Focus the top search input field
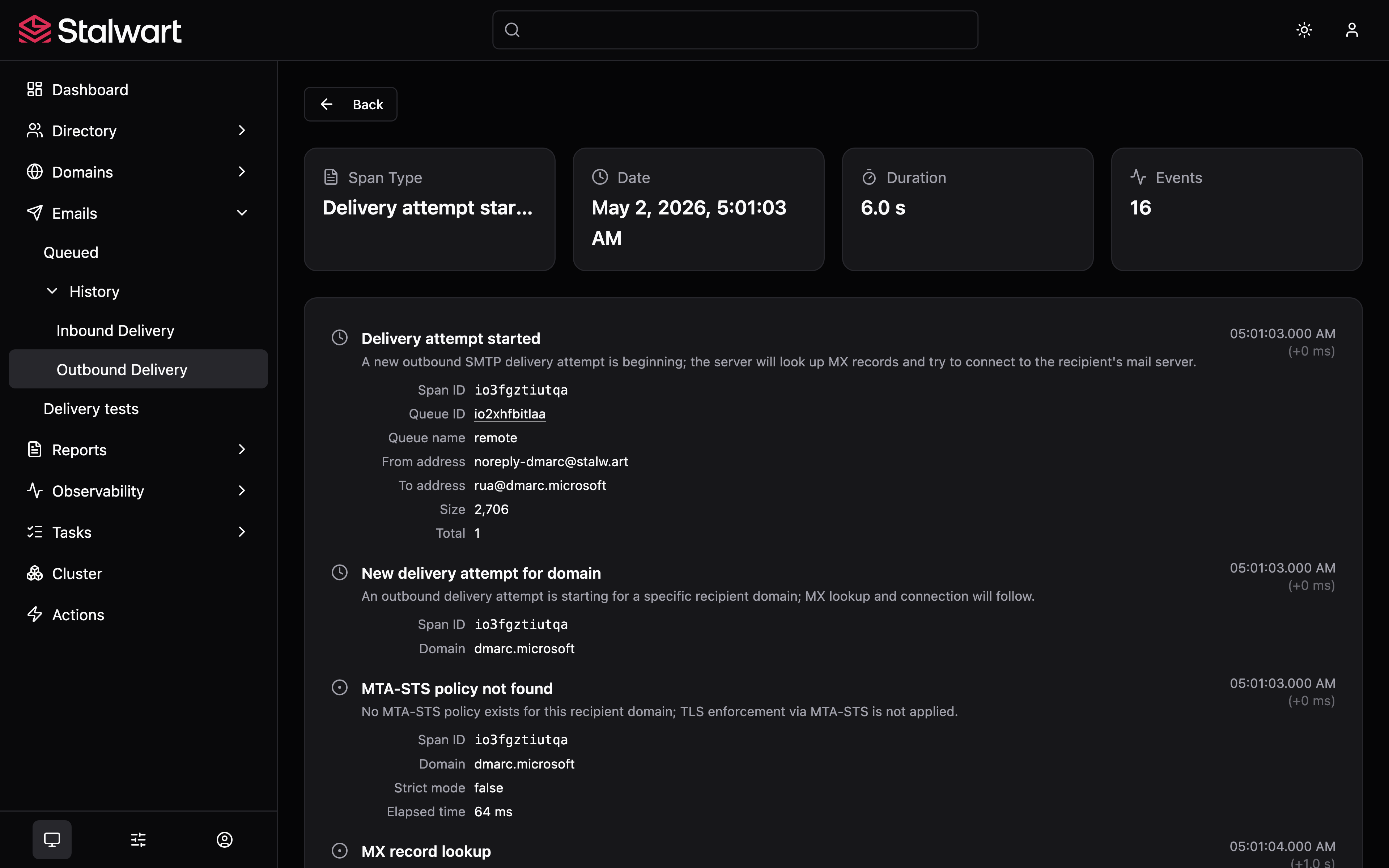Image resolution: width=1389 pixels, height=868 pixels. (x=735, y=30)
